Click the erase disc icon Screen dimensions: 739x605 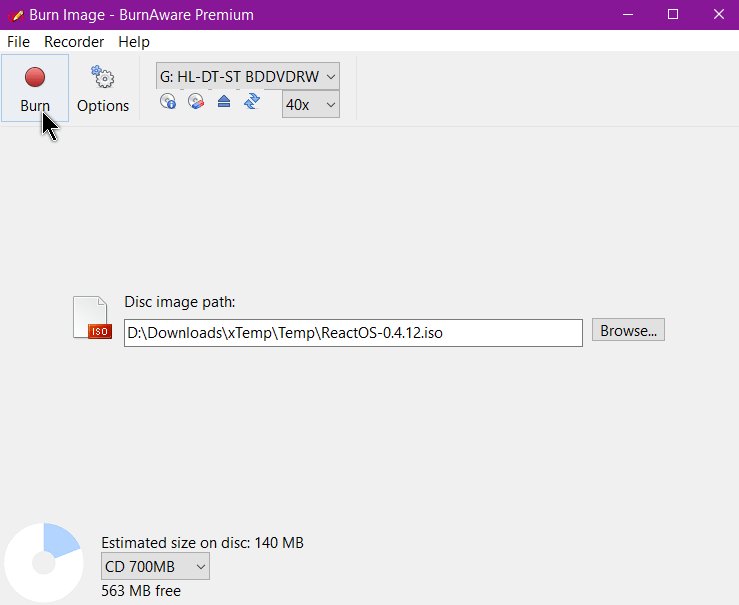196,101
